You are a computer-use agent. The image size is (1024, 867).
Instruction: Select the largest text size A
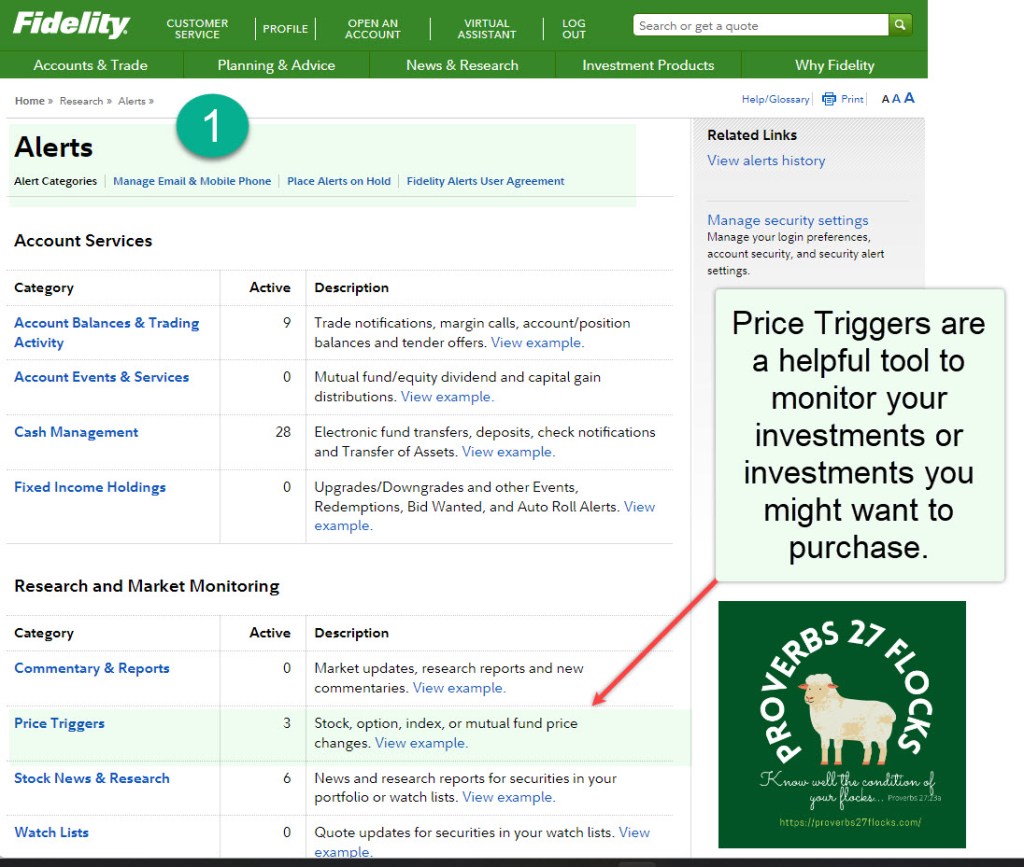point(909,98)
